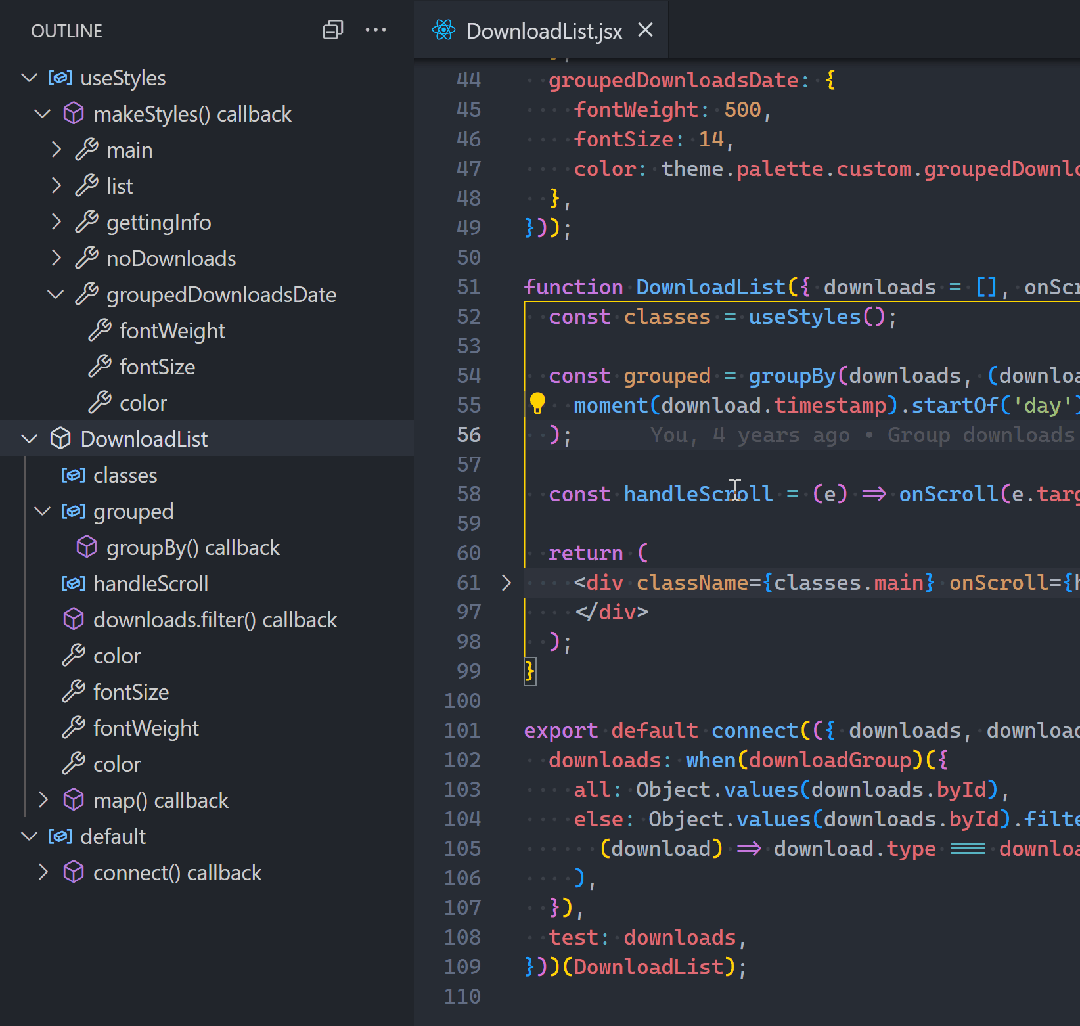Collapse the useStyles outline node

29,78
